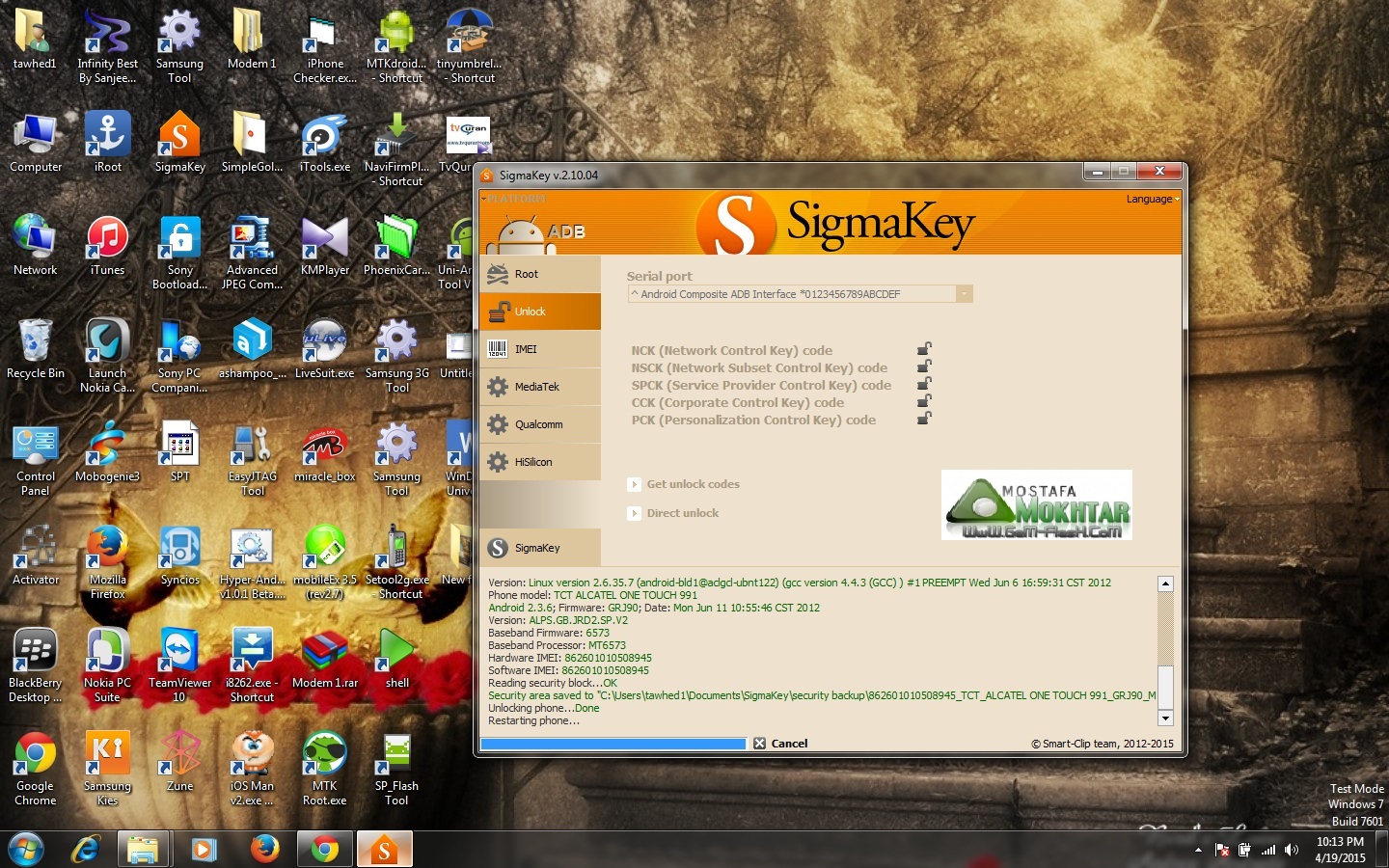Click the operation progress bar
Viewport: 1389px width, 868px height.
click(x=613, y=744)
